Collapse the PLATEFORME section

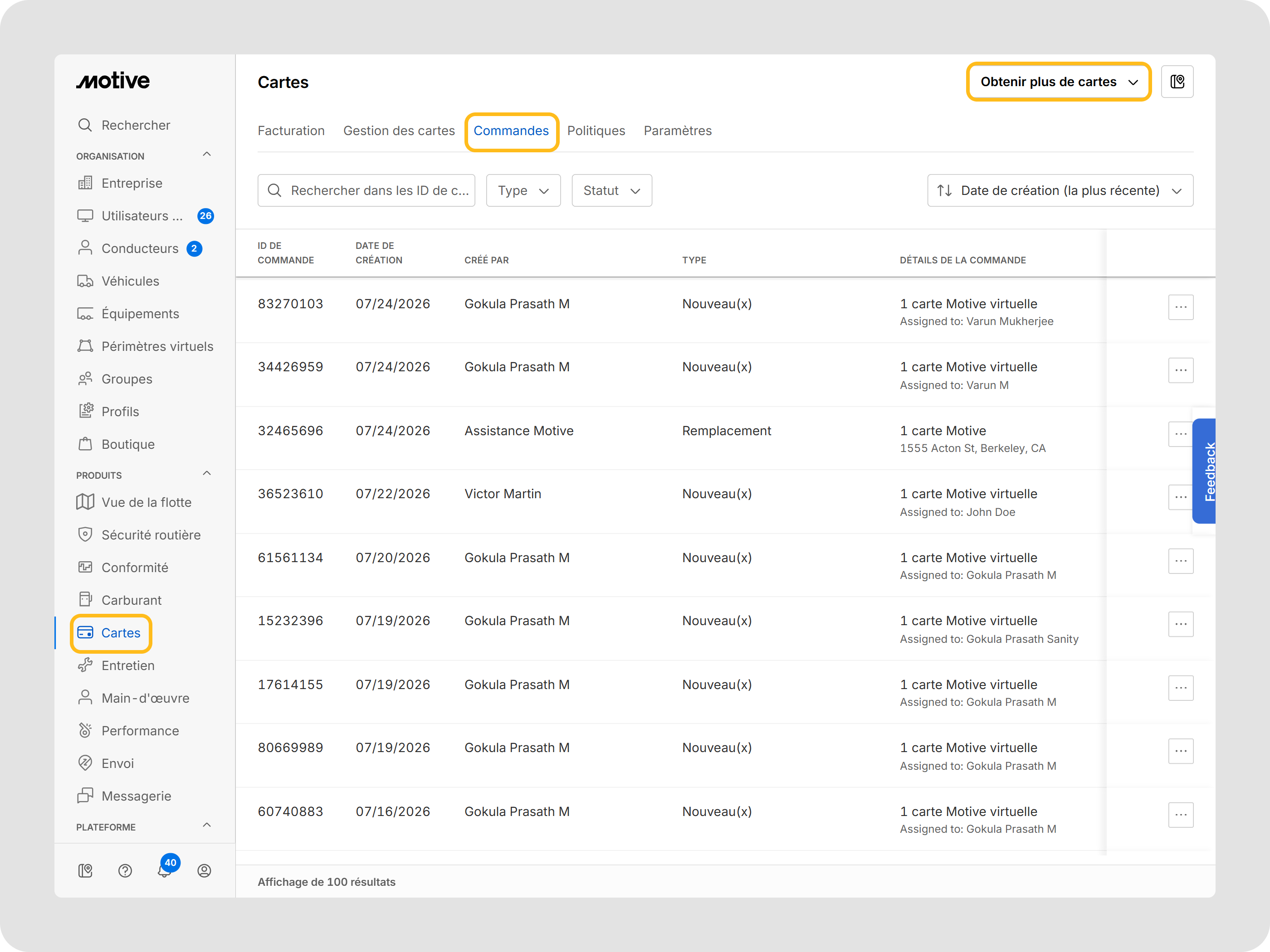point(207,826)
